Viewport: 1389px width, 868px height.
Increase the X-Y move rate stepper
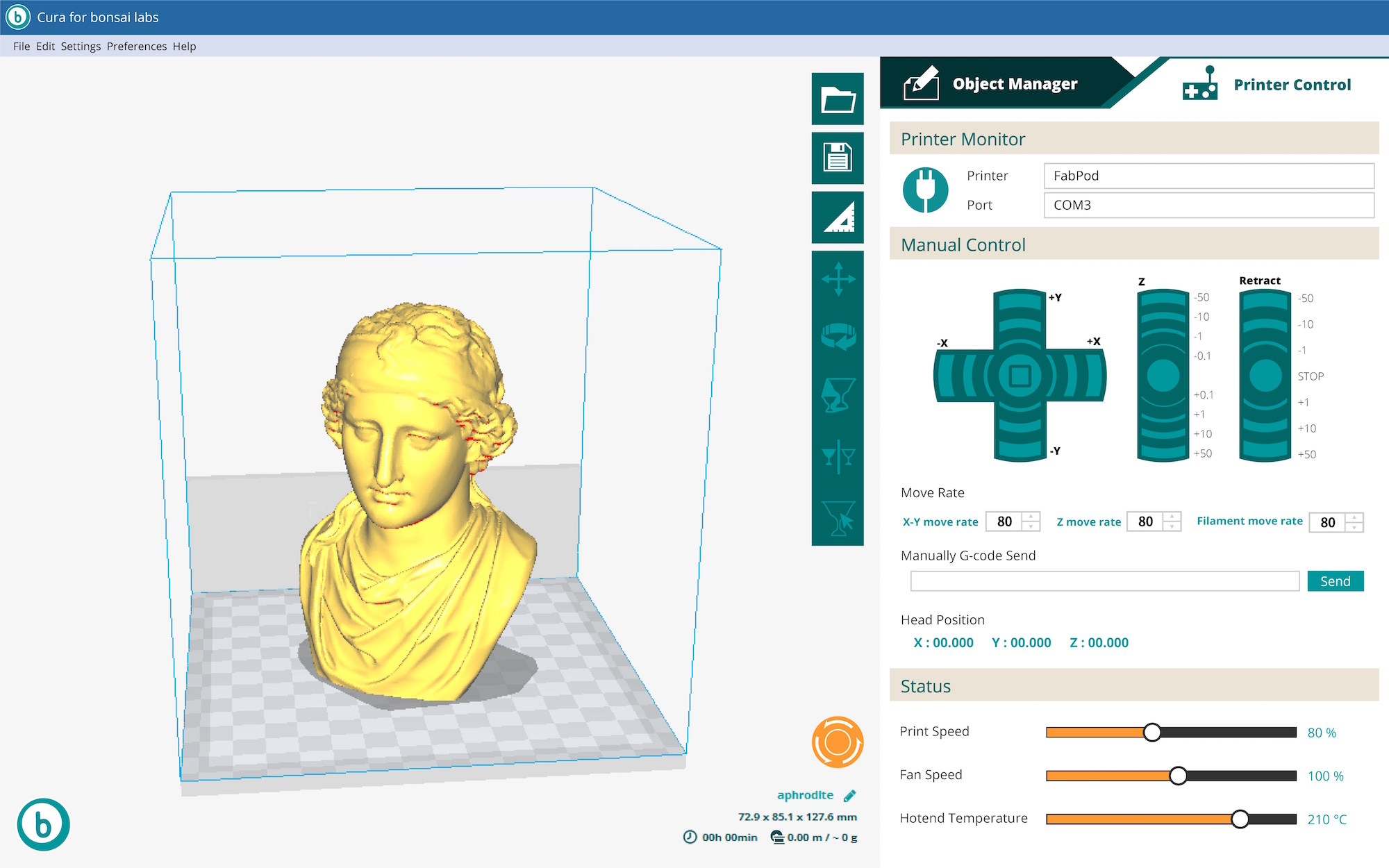pyautogui.click(x=1031, y=517)
